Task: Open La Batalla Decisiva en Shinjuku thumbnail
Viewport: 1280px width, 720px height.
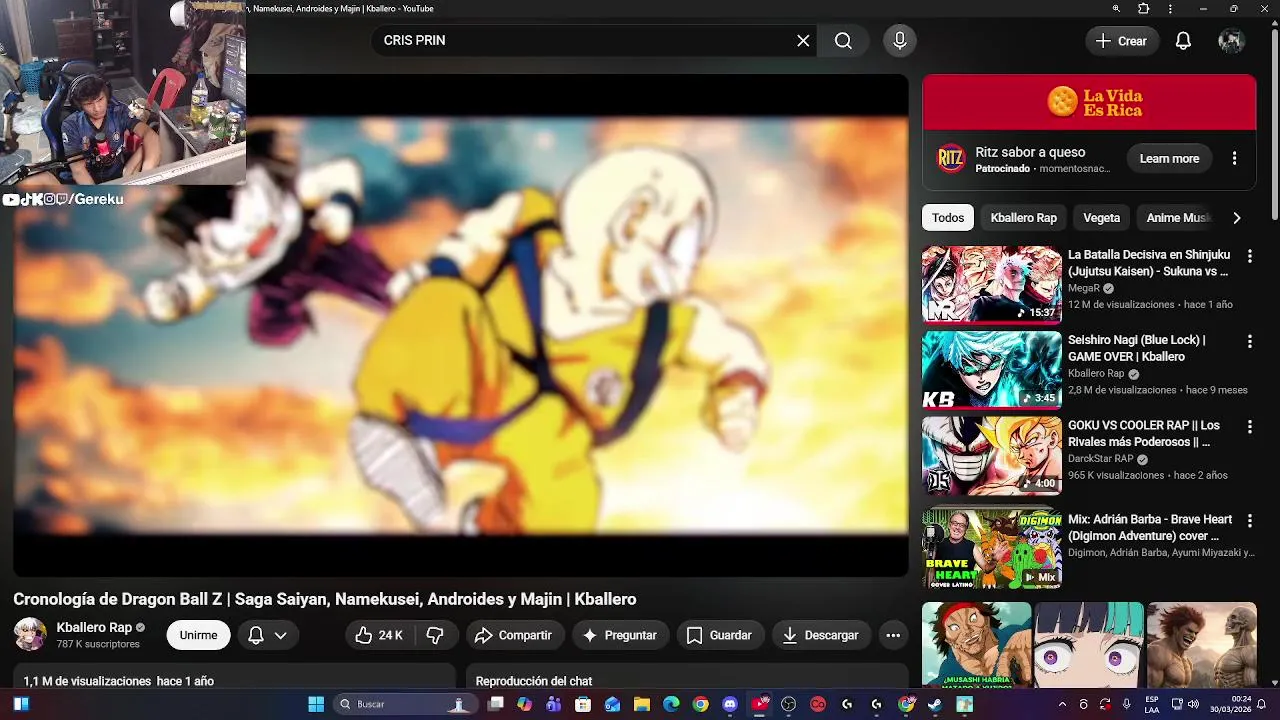Action: point(991,285)
